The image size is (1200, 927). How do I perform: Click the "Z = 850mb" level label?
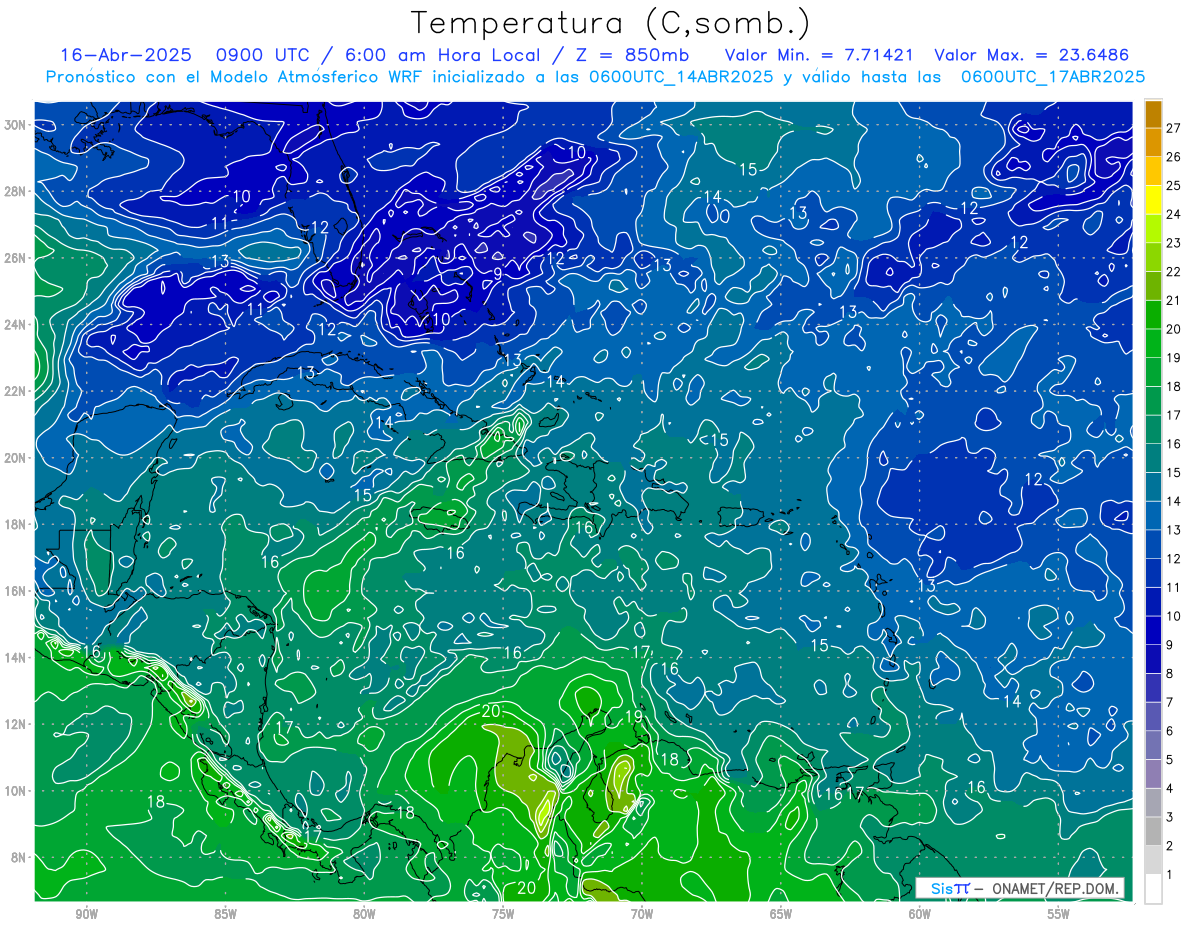(631, 55)
